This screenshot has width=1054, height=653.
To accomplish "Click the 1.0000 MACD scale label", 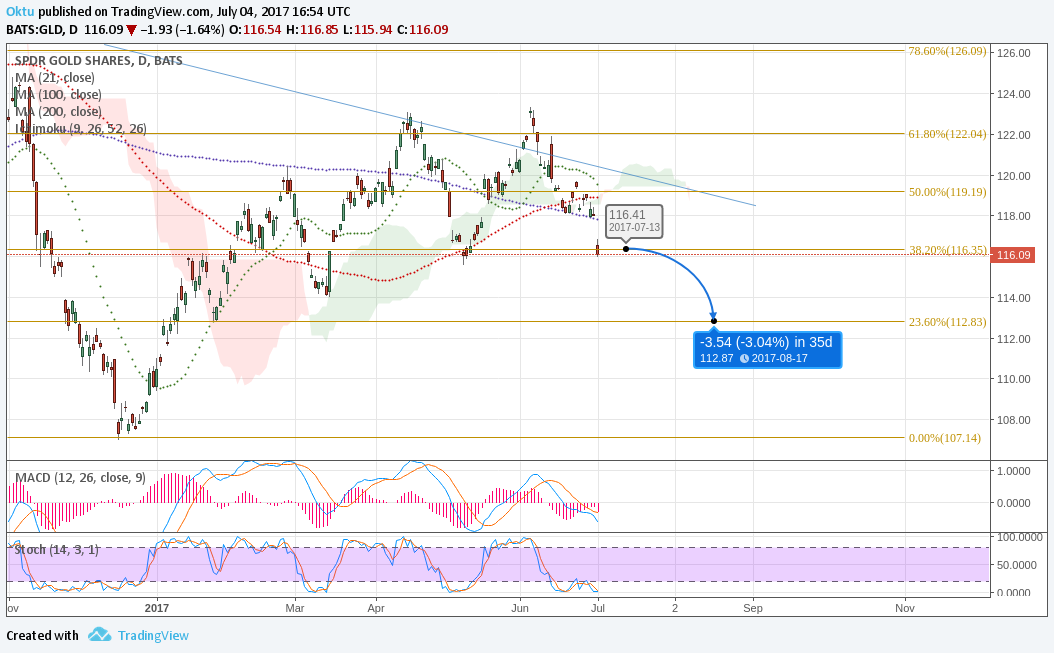I will [x=1014, y=471].
